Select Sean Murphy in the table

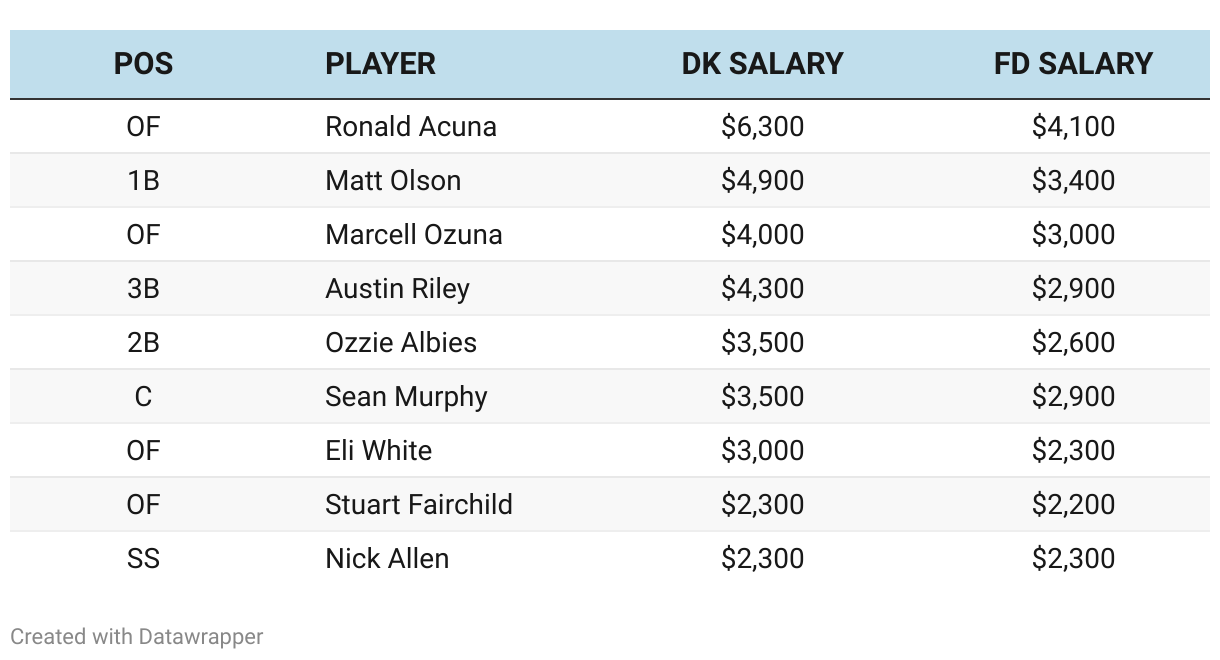point(406,397)
